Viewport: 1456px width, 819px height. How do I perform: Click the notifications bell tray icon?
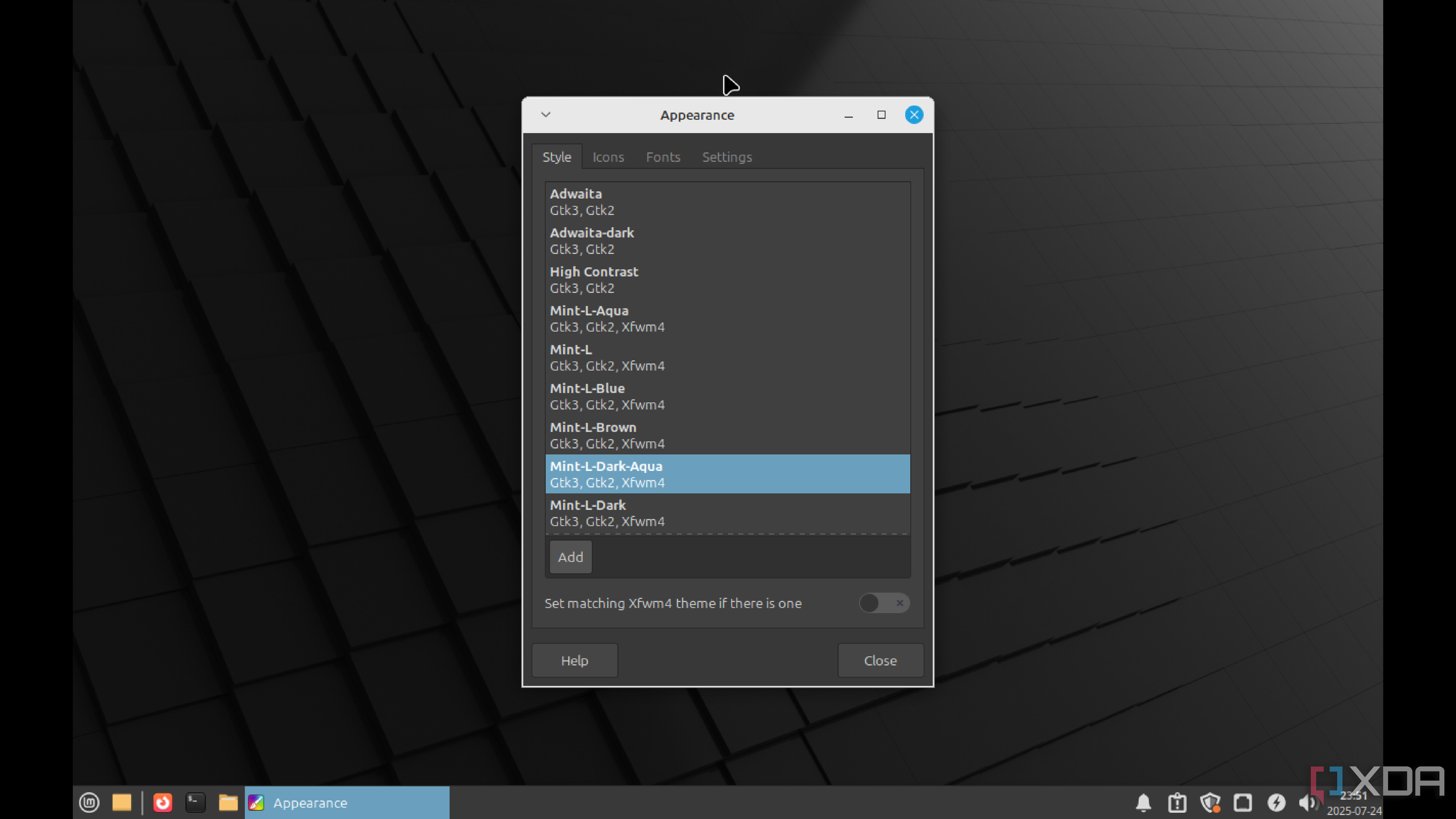click(x=1143, y=803)
